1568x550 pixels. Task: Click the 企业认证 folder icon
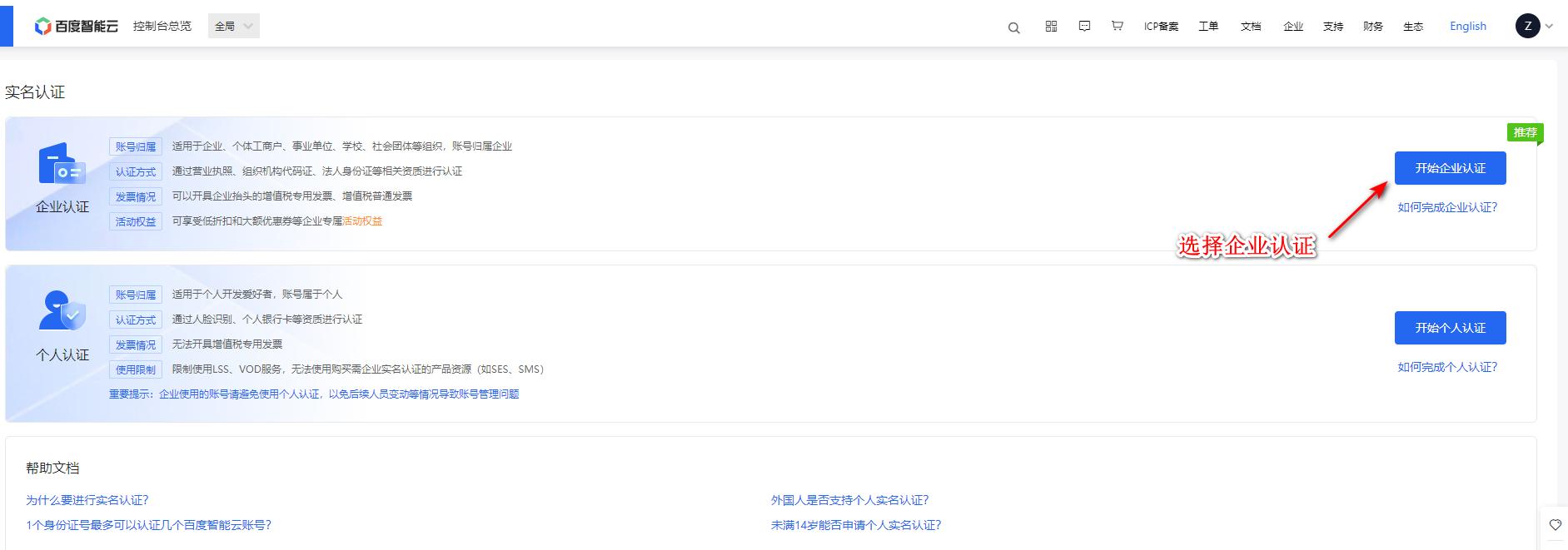tap(62, 164)
